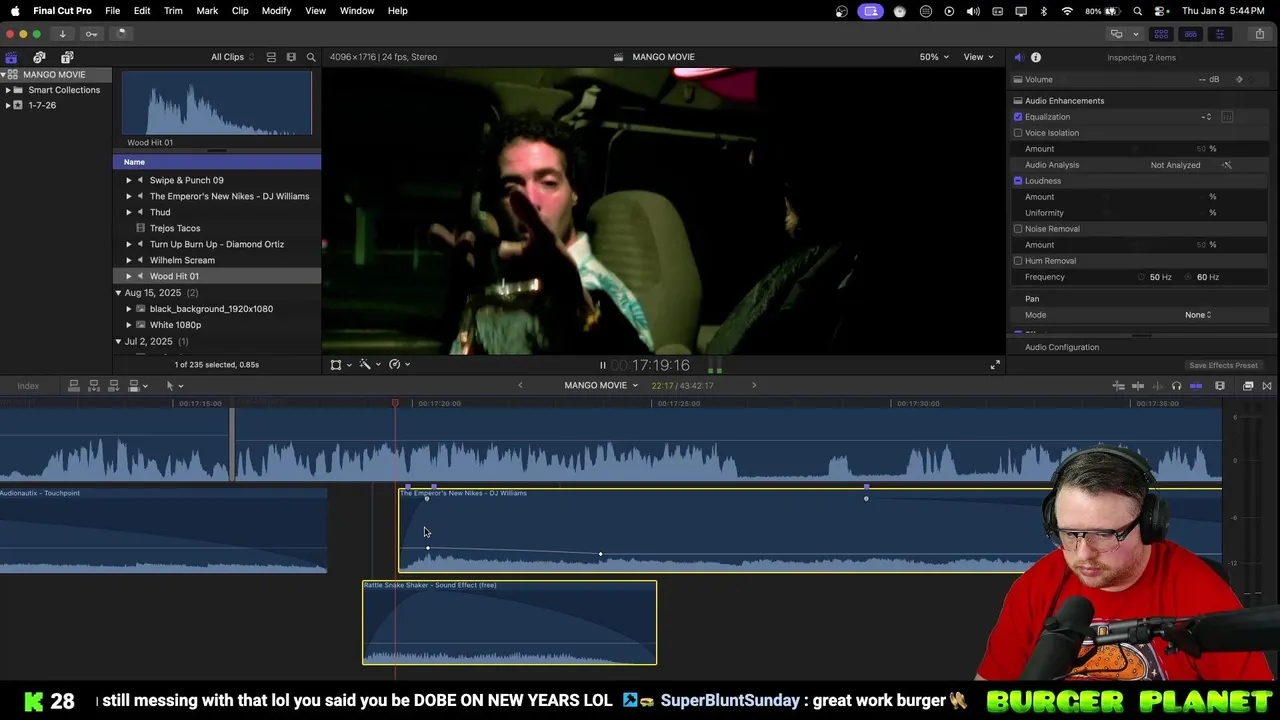Expand the Smart Collections folder
The image size is (1280, 720).
pos(8,90)
